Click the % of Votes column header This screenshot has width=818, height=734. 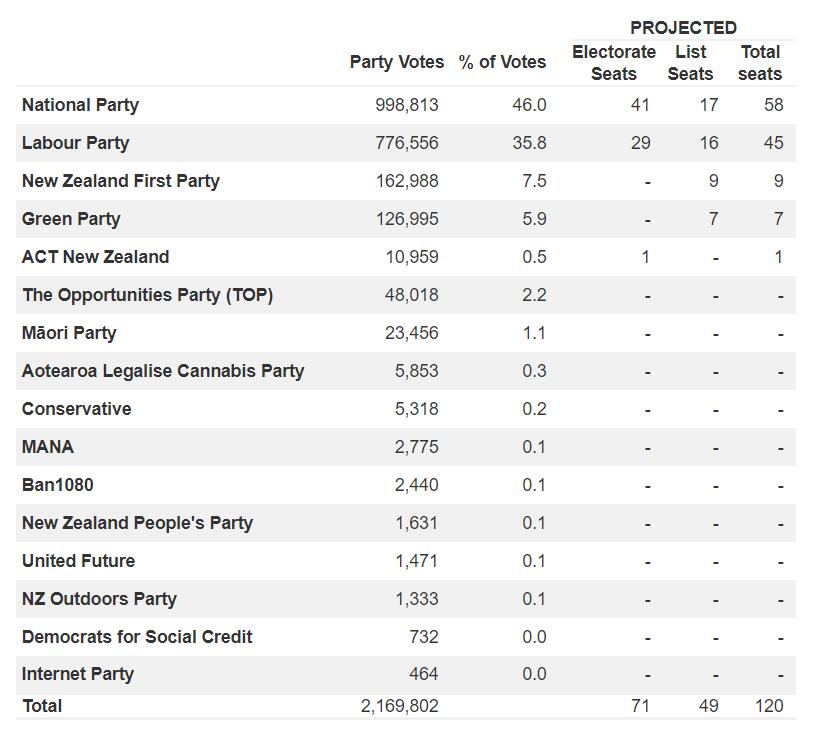[x=502, y=62]
